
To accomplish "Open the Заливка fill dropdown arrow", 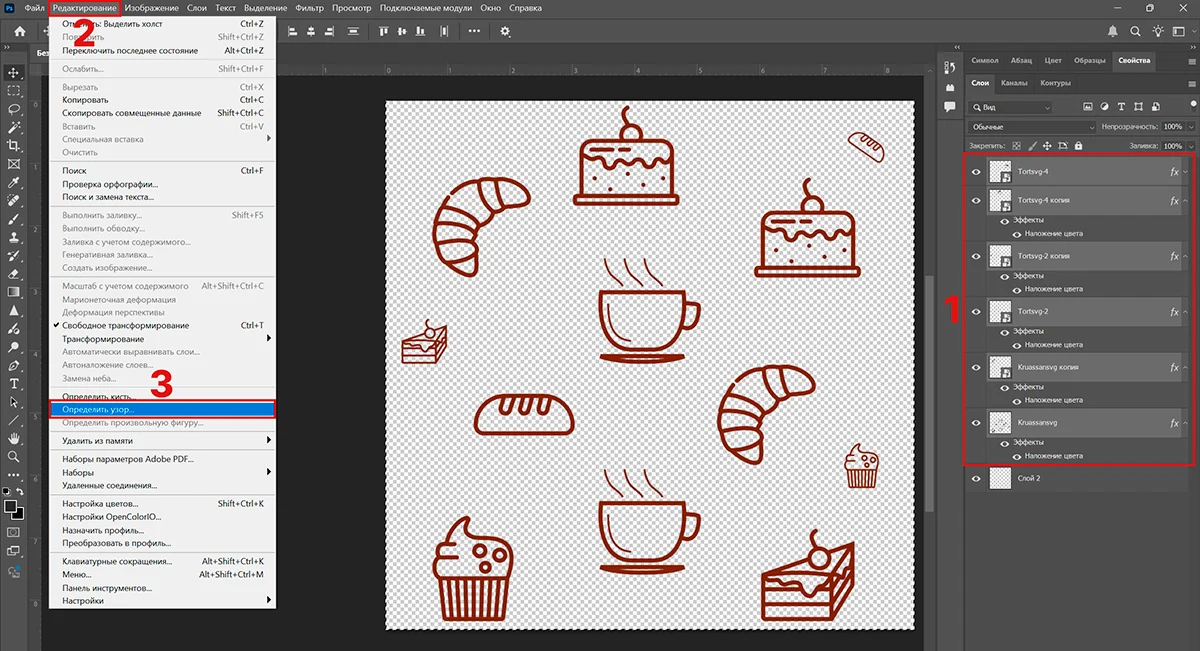I will coord(1189,146).
